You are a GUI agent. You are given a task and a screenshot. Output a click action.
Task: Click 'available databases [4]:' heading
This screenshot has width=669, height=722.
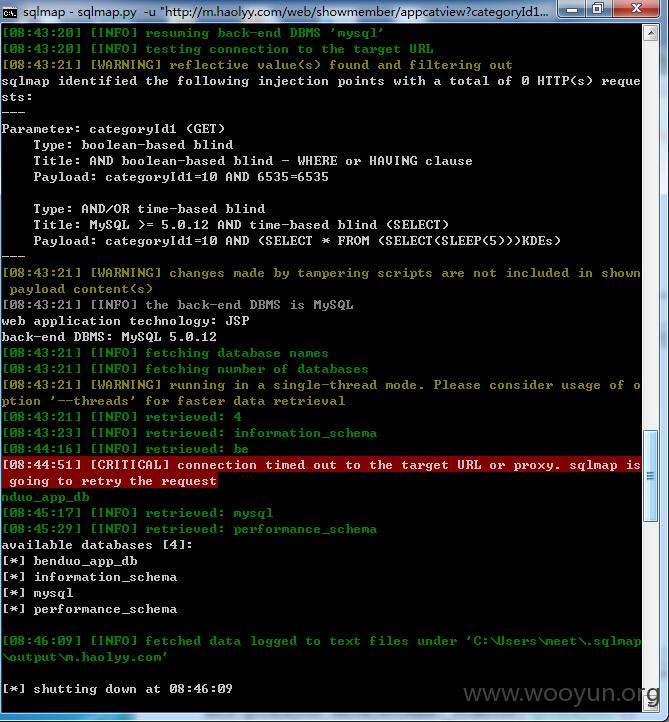[97, 545]
